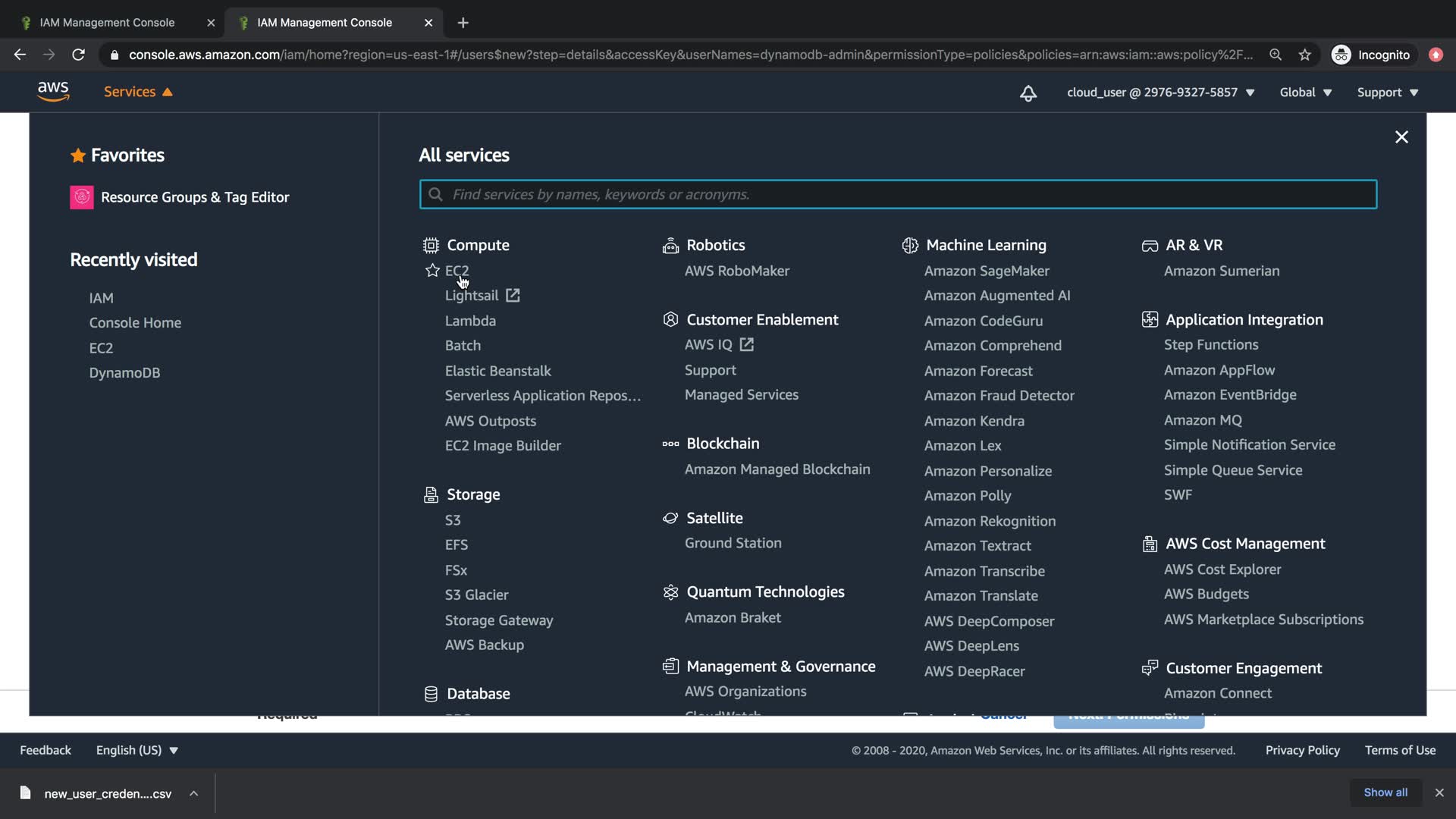Open the Support menu dropdown
The width and height of the screenshot is (1456, 819).
coord(1387,93)
